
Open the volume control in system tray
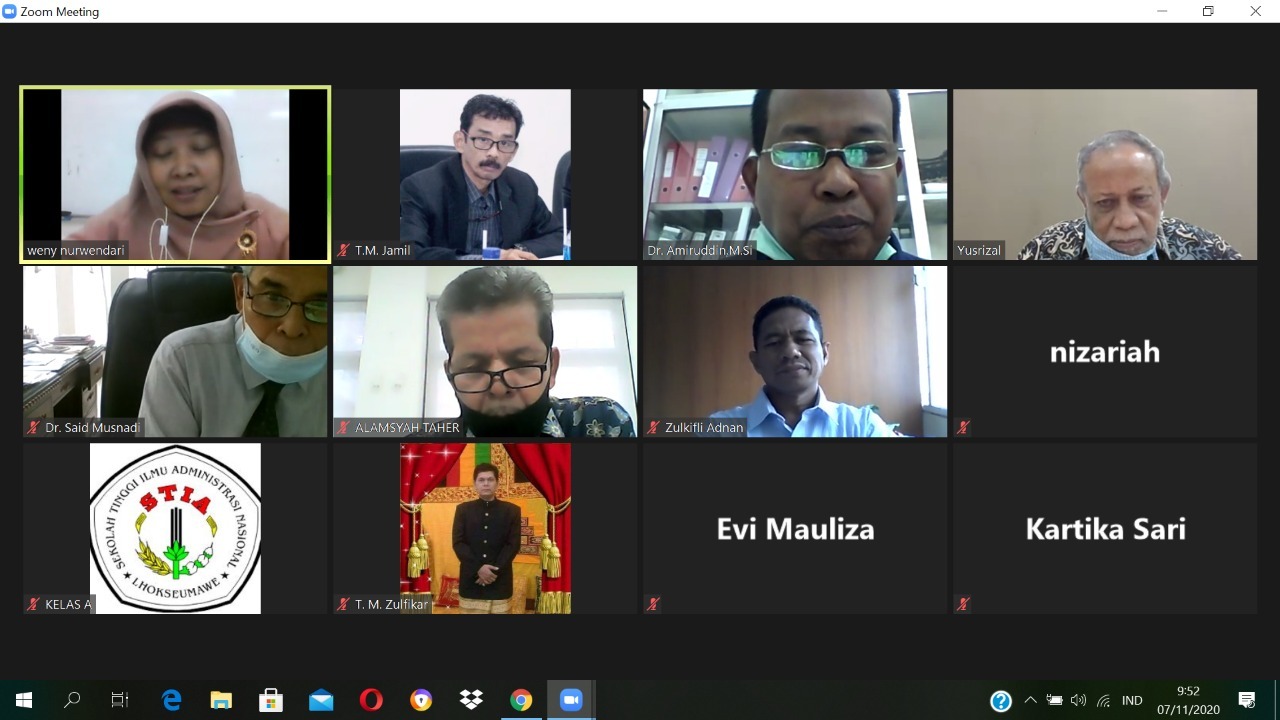pos(1078,700)
